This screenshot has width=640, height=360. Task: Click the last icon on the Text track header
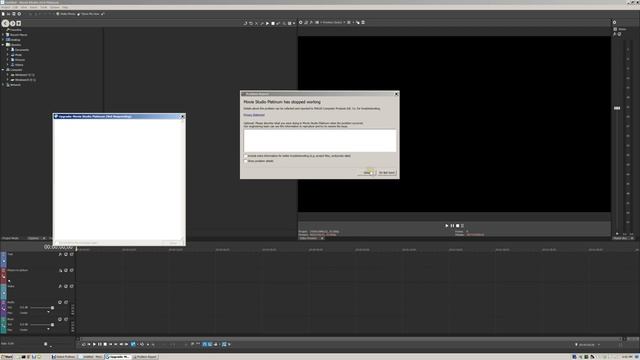click(x=71, y=254)
